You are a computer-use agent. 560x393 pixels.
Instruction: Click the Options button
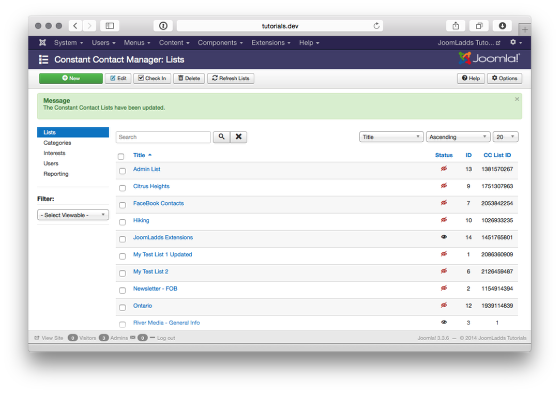[504, 78]
